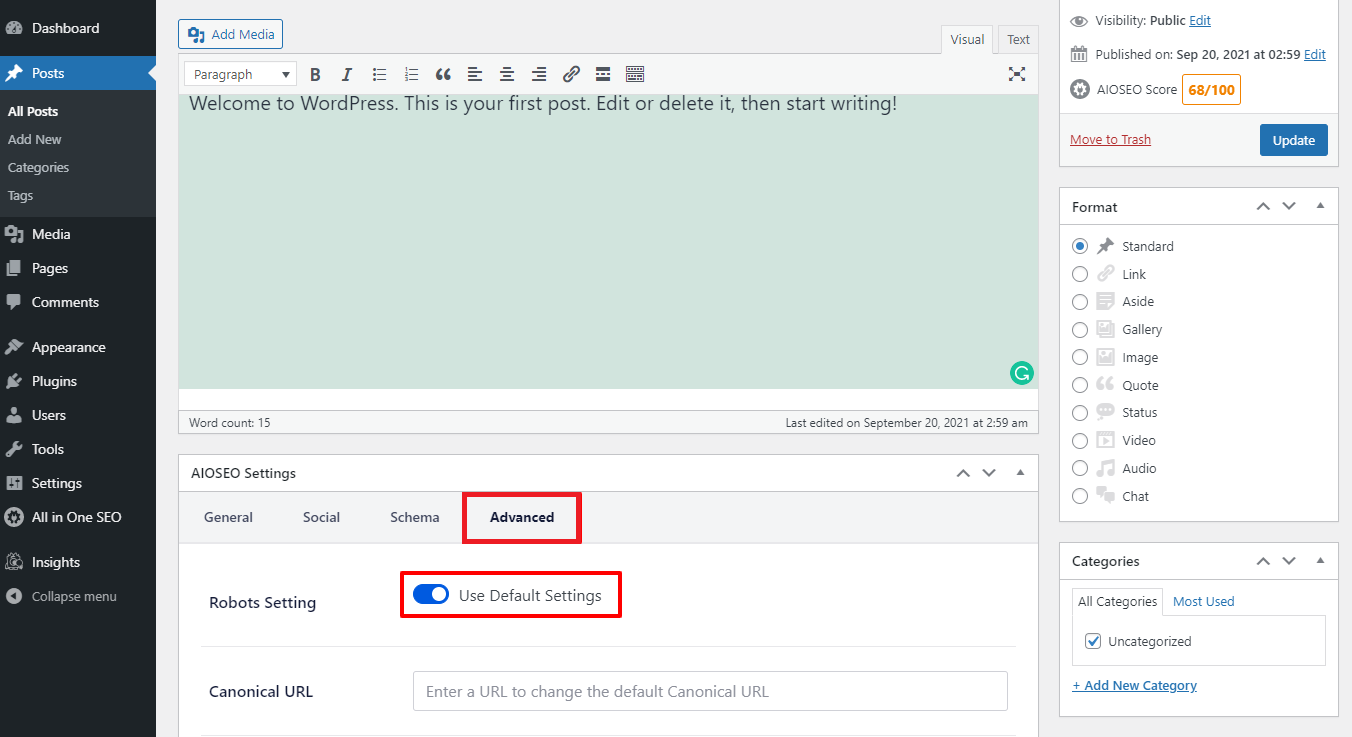This screenshot has height=737, width=1352.
Task: Open Categories under Posts menu
Action: pyautogui.click(x=38, y=167)
